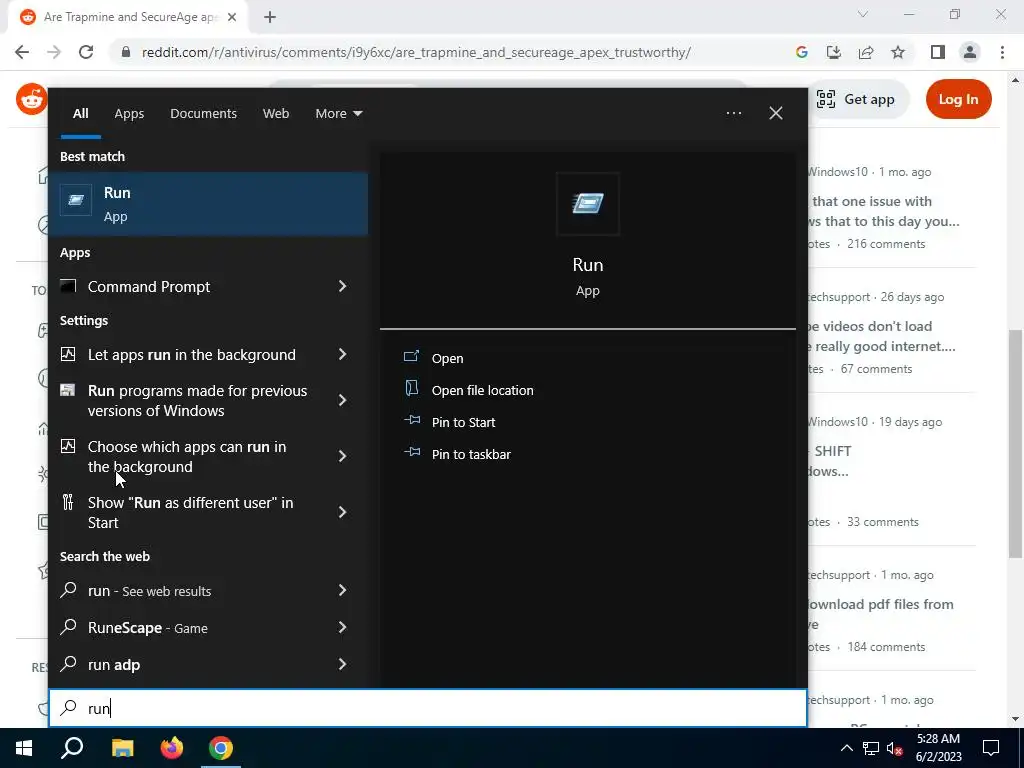This screenshot has width=1024, height=768.
Task: Switch to Chrome in the taskbar
Action: point(221,748)
